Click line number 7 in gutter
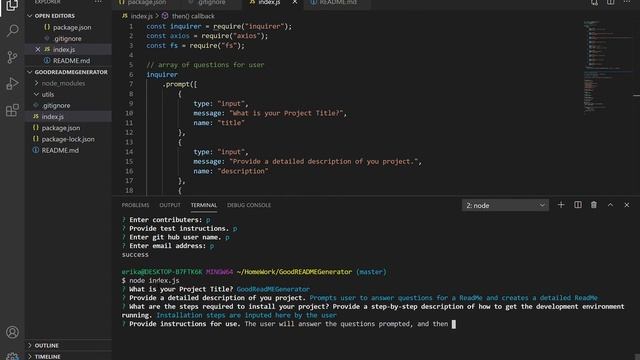 (131, 84)
